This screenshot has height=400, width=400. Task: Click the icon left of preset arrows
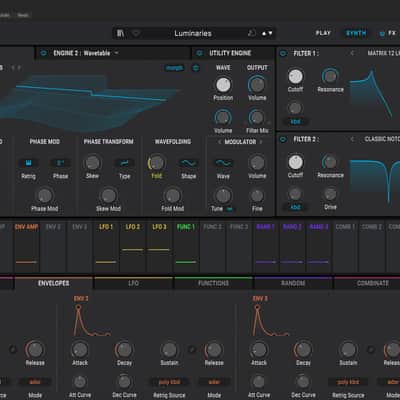pos(252,33)
